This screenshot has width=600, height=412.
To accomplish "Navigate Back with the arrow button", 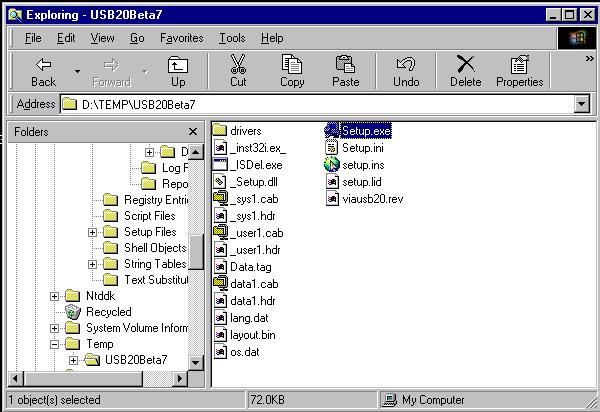I will (43, 70).
